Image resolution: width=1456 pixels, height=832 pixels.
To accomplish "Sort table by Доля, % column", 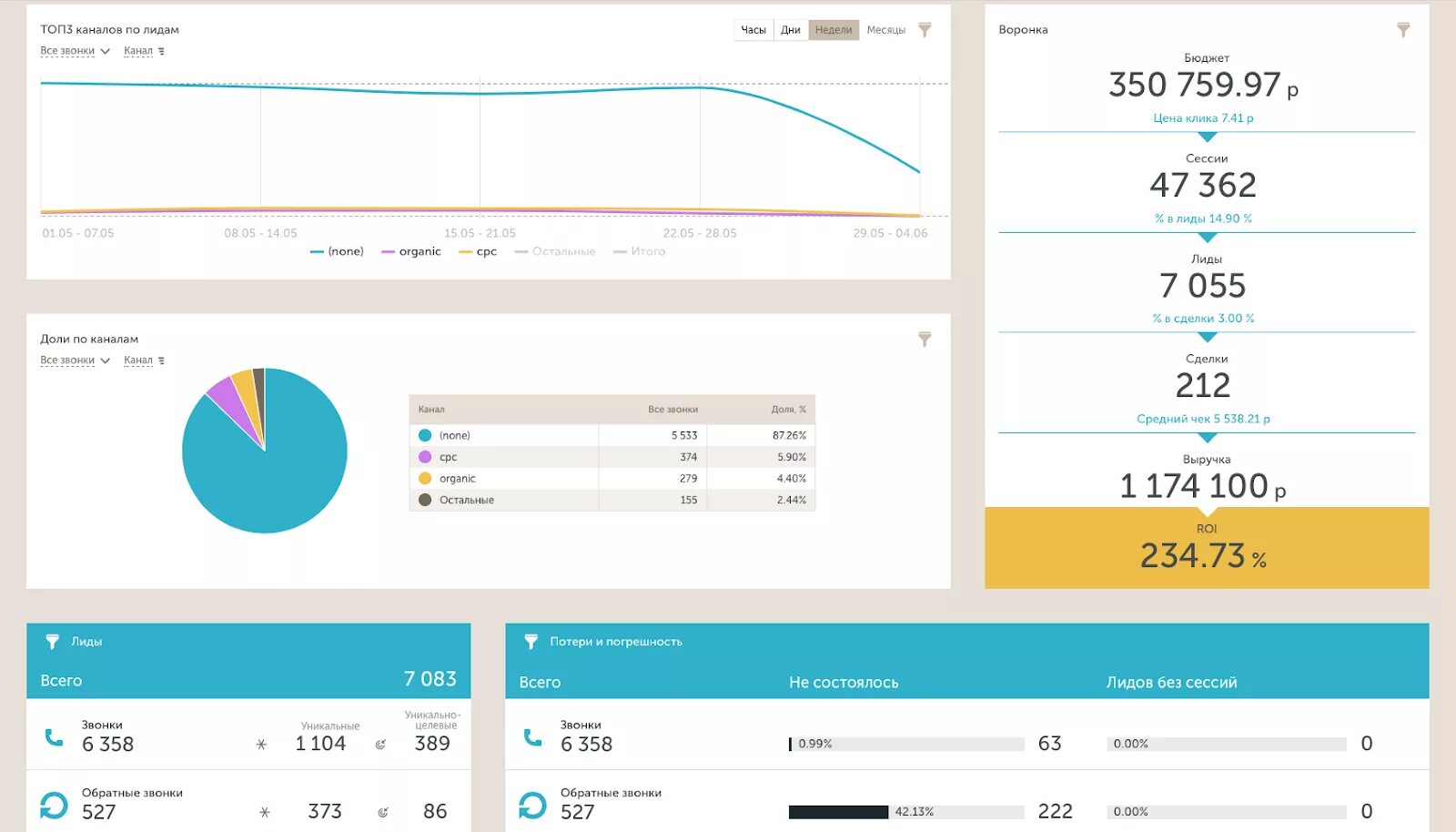I will 789,410.
